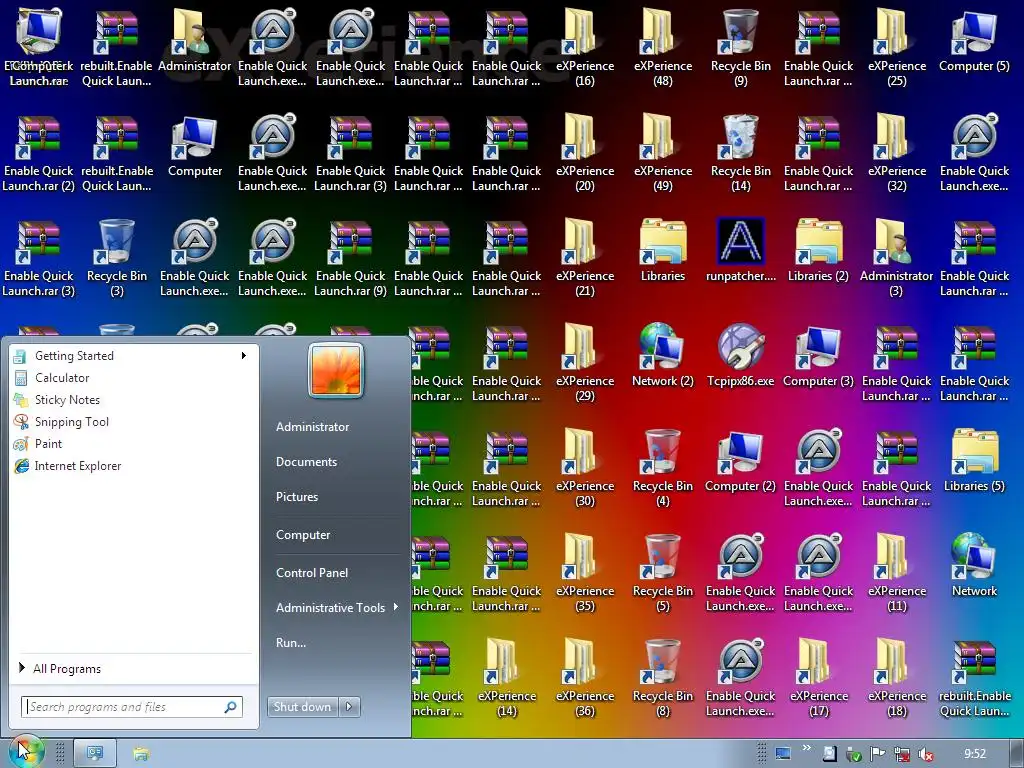The height and width of the screenshot is (768, 1024).
Task: Select Recycle Bin (14) desktop icon
Action: pos(741,153)
